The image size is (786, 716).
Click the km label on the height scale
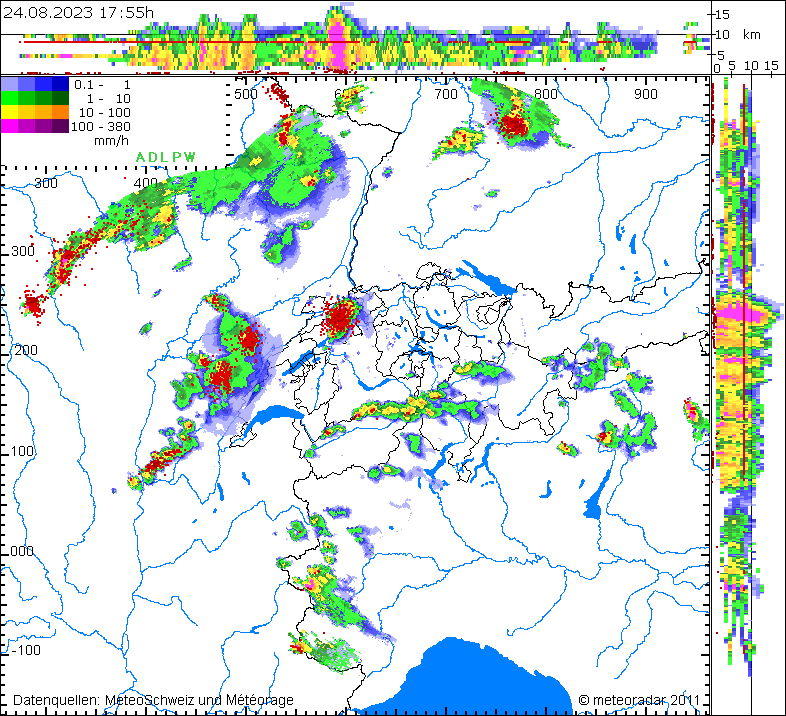point(751,34)
